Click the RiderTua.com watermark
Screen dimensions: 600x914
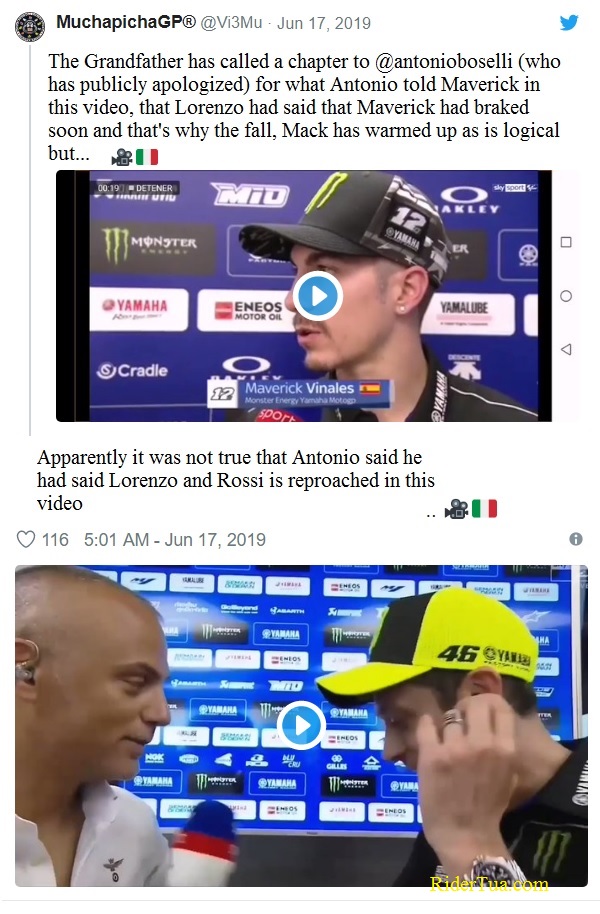[x=489, y=884]
